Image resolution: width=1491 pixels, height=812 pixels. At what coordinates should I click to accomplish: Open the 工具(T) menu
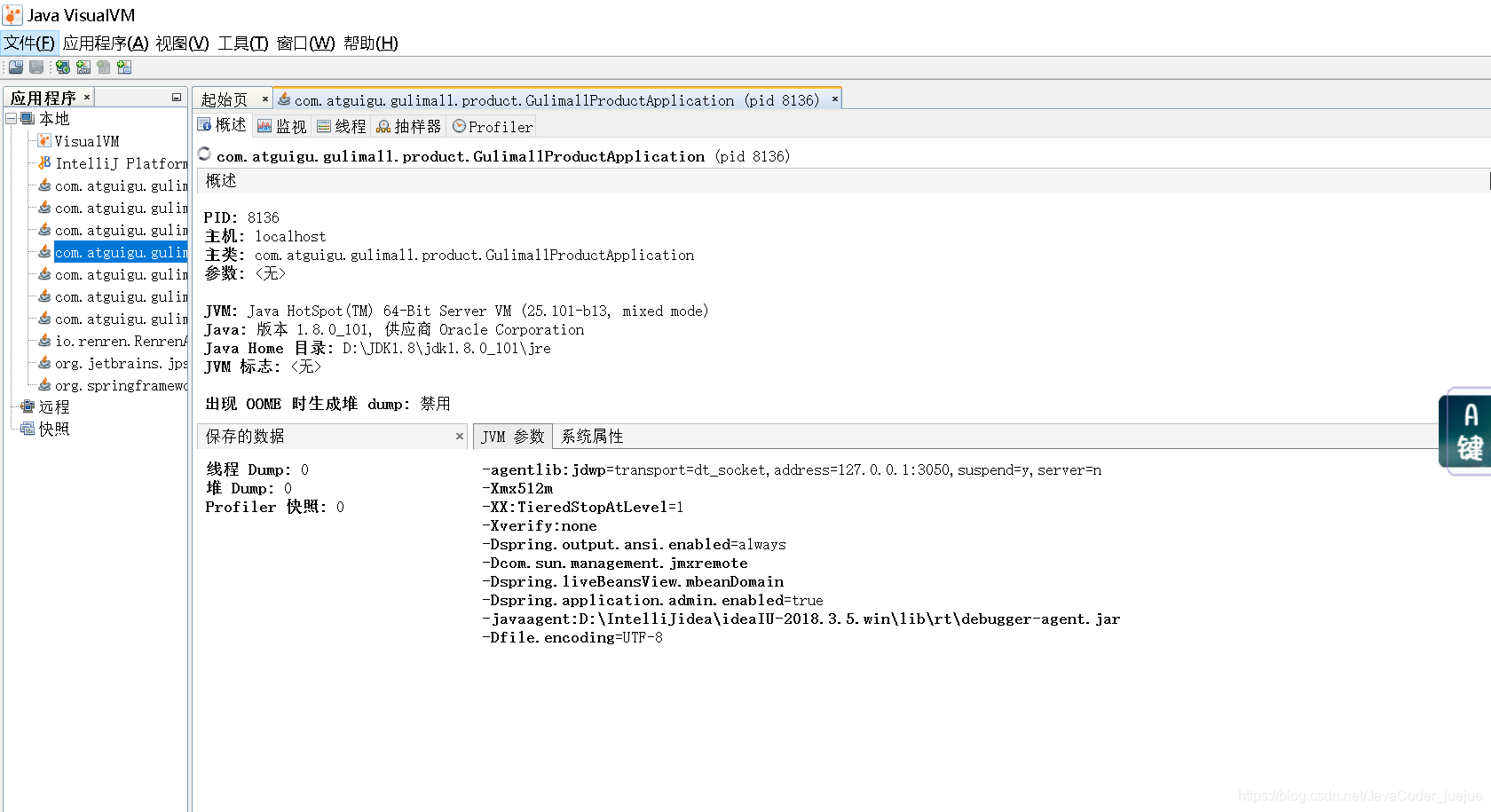pos(243,43)
